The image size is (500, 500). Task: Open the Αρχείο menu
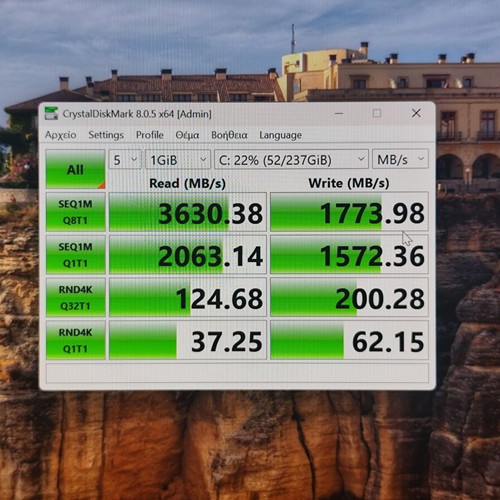click(x=61, y=135)
